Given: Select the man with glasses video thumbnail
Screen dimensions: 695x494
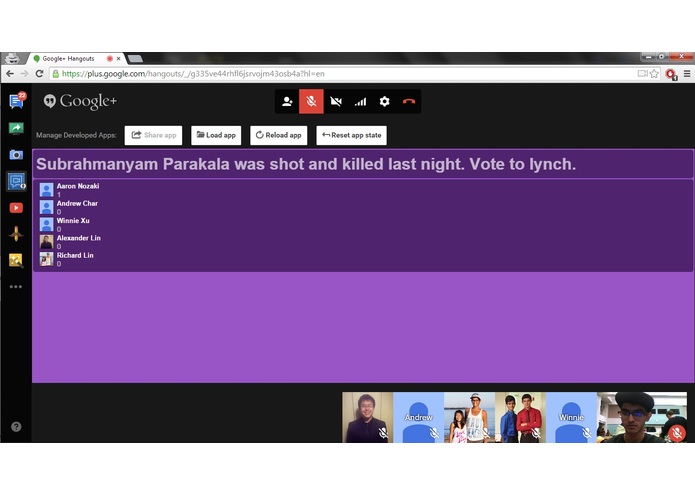Looking at the screenshot, I should 642,417.
